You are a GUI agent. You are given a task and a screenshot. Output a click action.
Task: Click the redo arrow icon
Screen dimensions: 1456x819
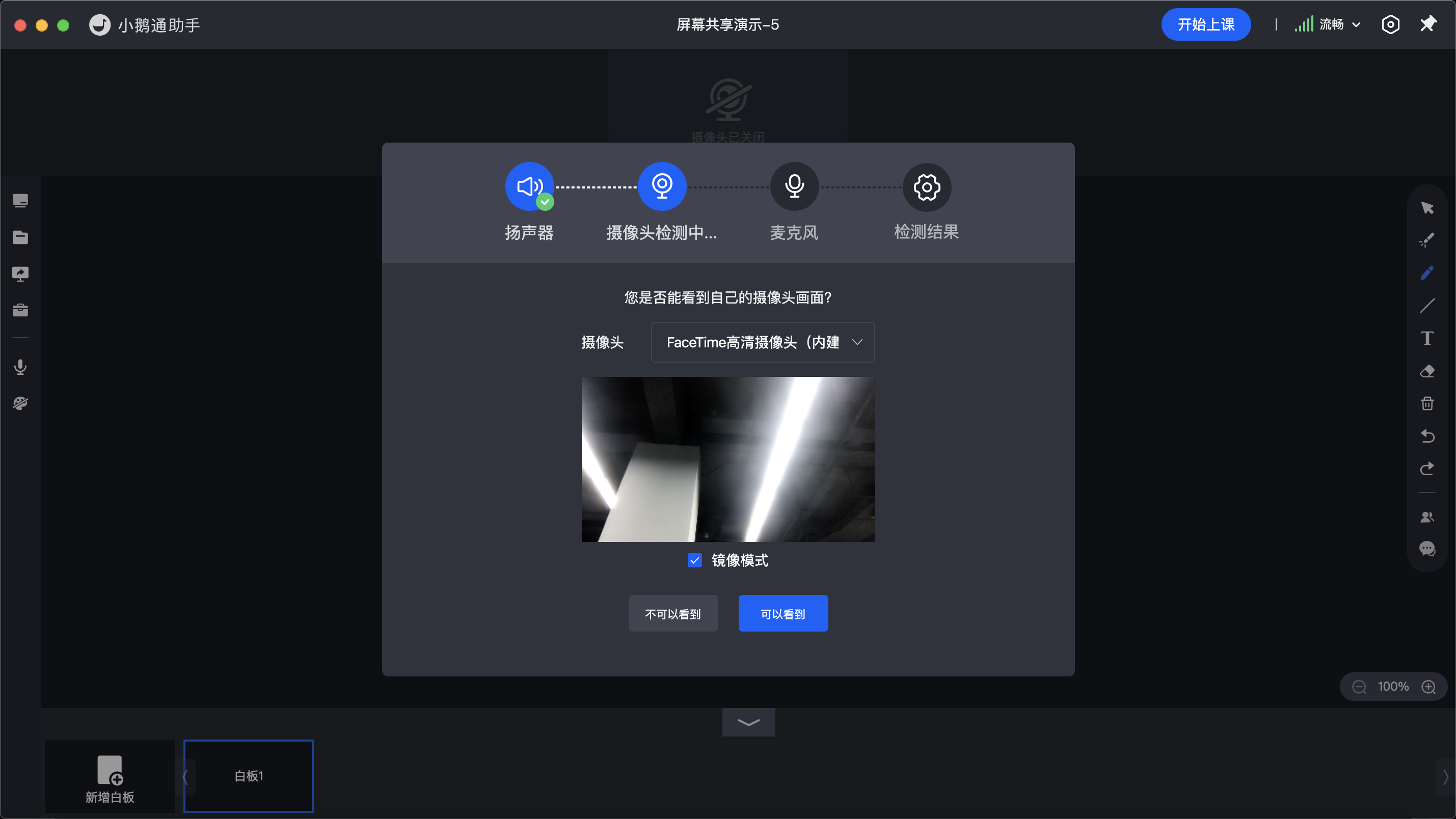[x=1427, y=469]
